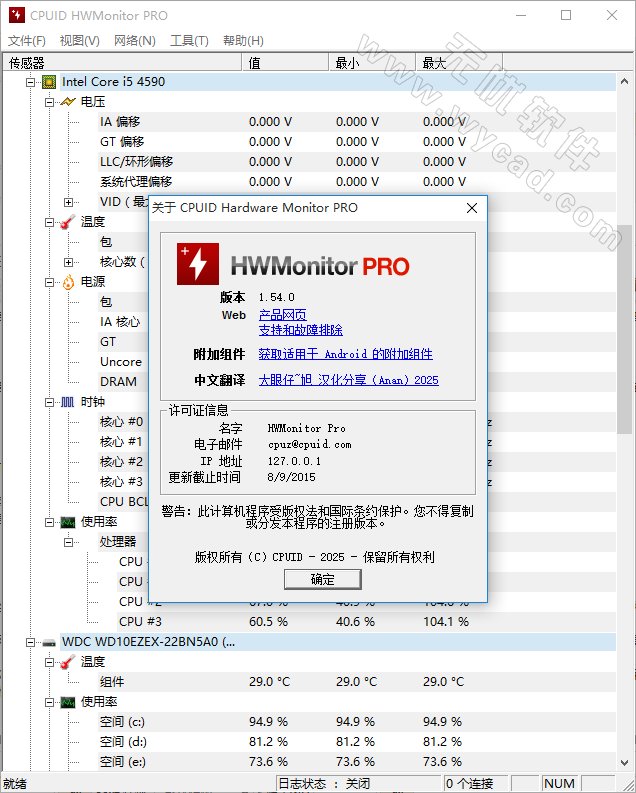
Task: Open the 支持和故障排除 link
Action: pos(301,330)
